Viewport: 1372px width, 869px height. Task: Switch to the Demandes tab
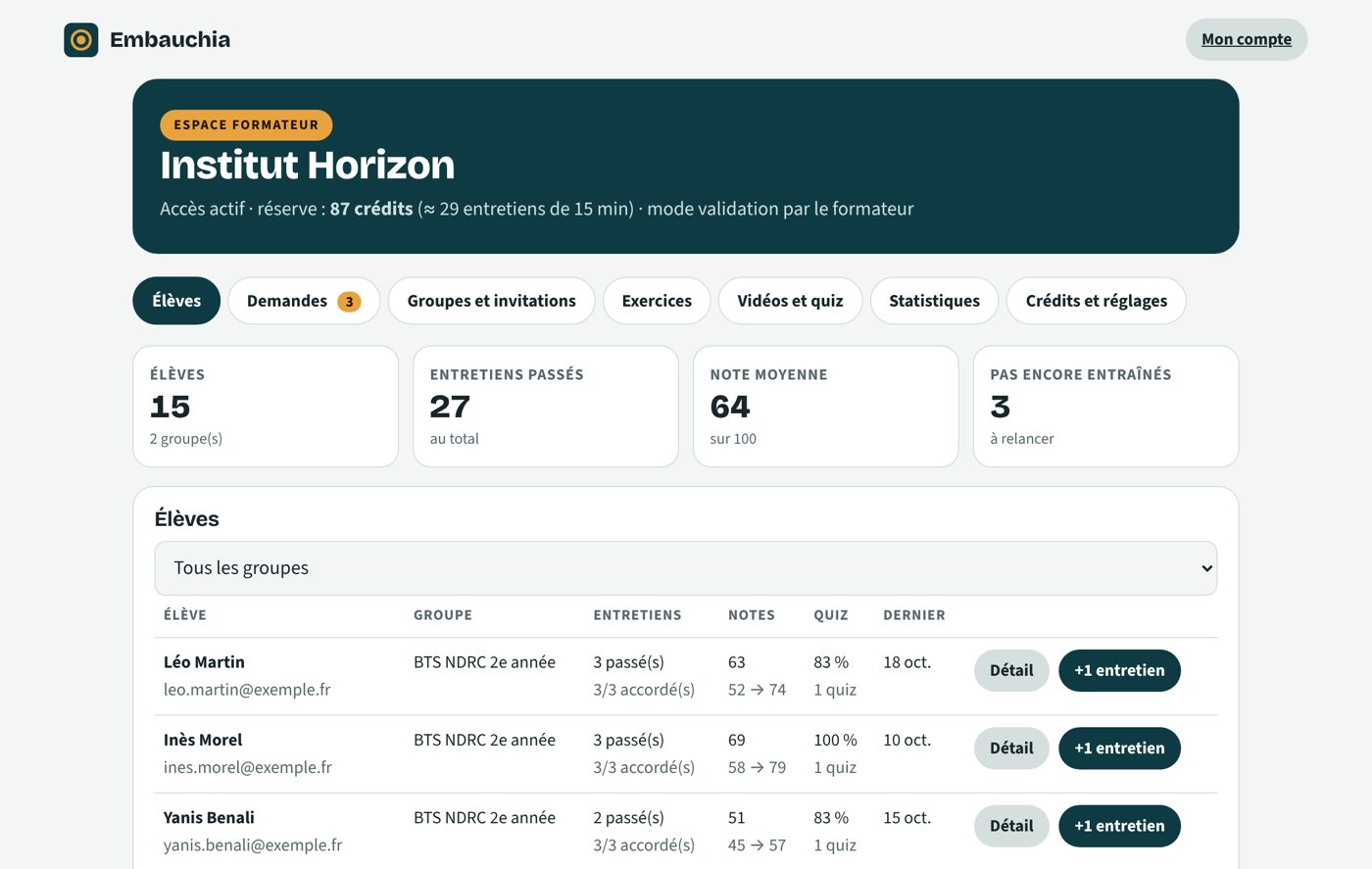coord(304,301)
